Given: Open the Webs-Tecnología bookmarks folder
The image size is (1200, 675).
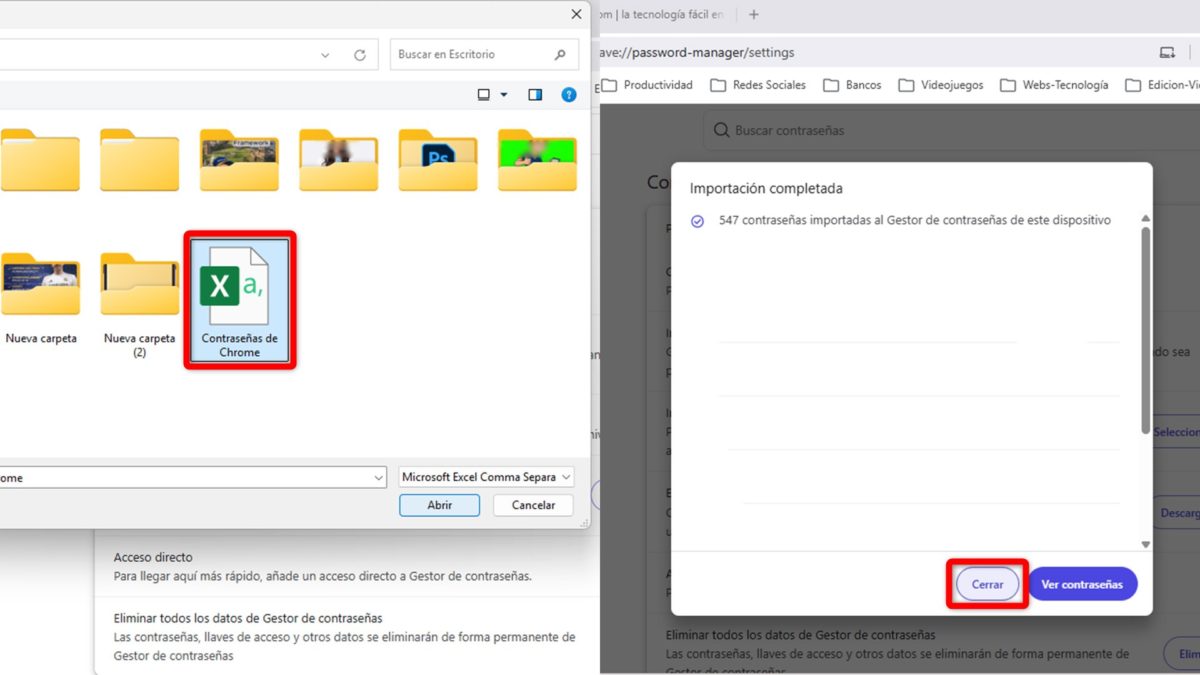Looking at the screenshot, I should tap(1054, 85).
